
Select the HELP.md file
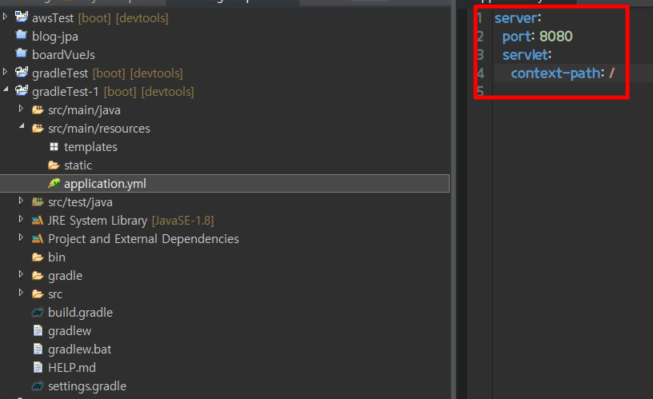72,368
